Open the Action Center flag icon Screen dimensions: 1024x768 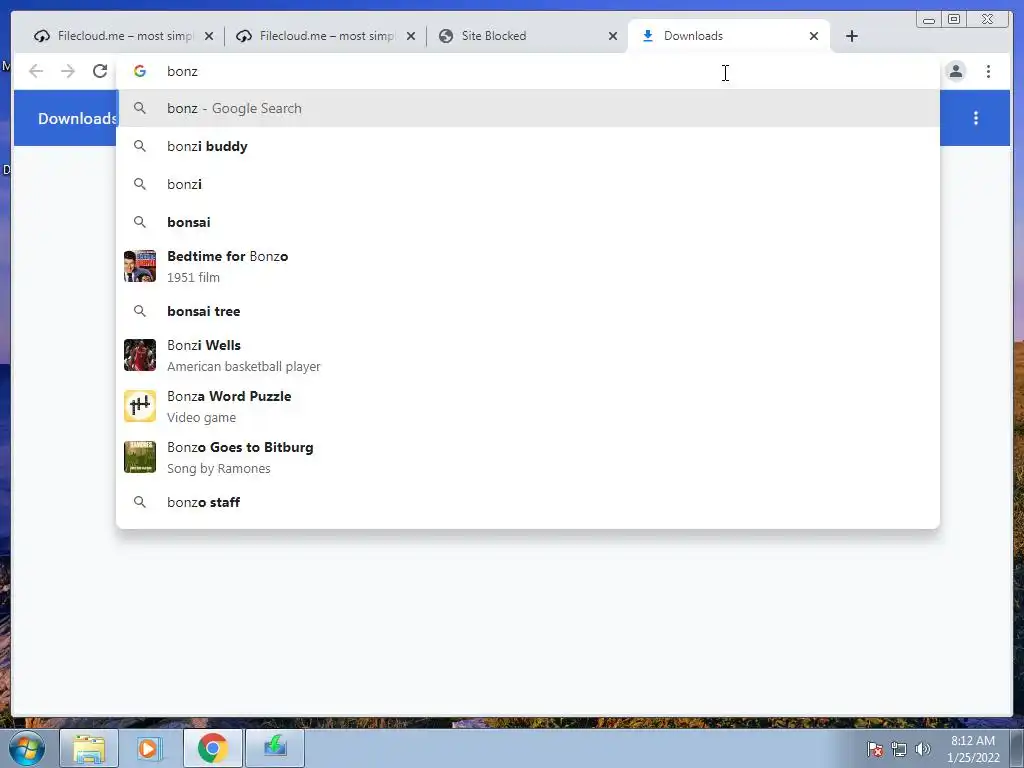point(874,749)
